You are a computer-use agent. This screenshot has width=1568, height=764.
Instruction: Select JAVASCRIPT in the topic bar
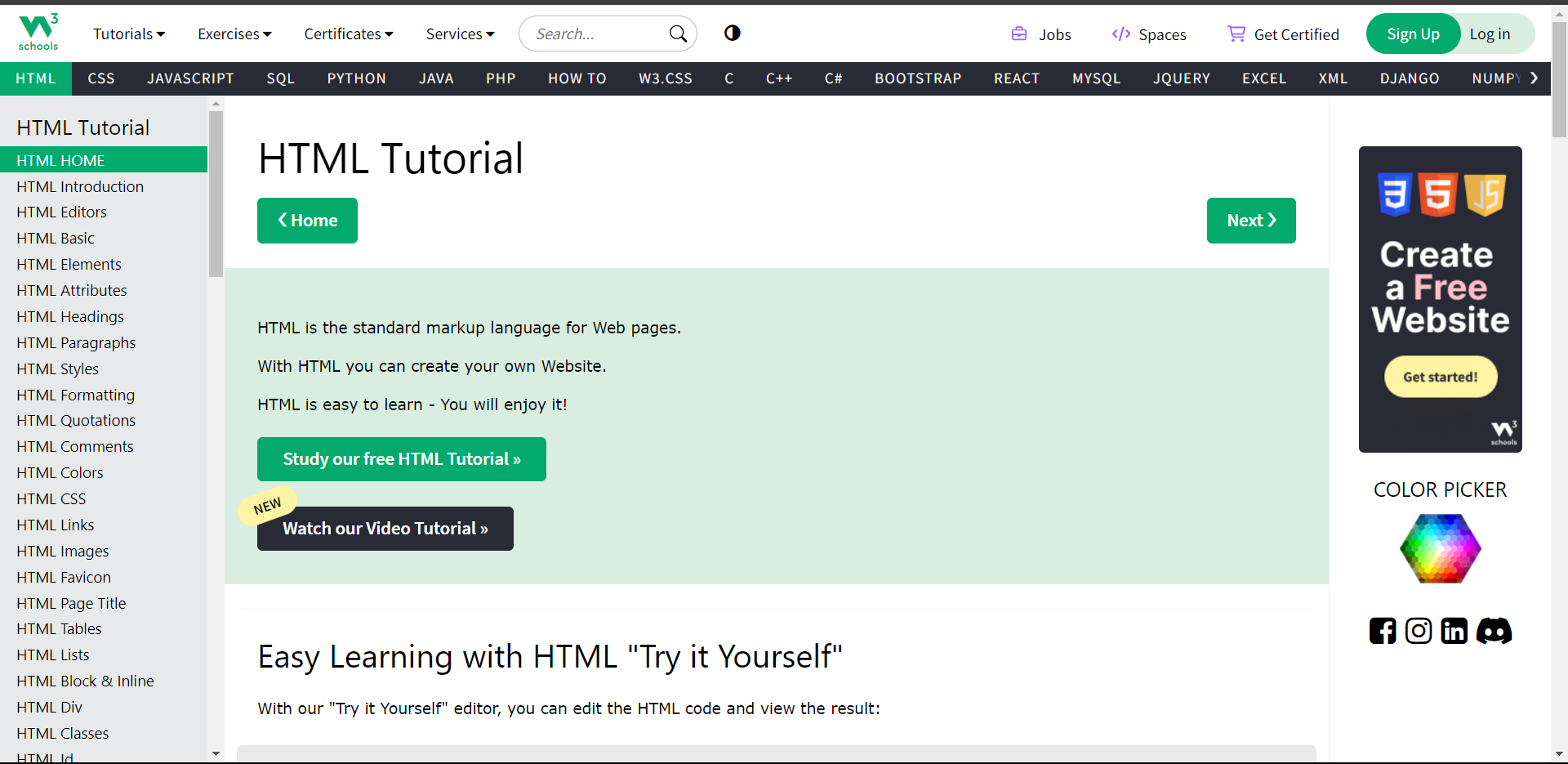pyautogui.click(x=190, y=78)
